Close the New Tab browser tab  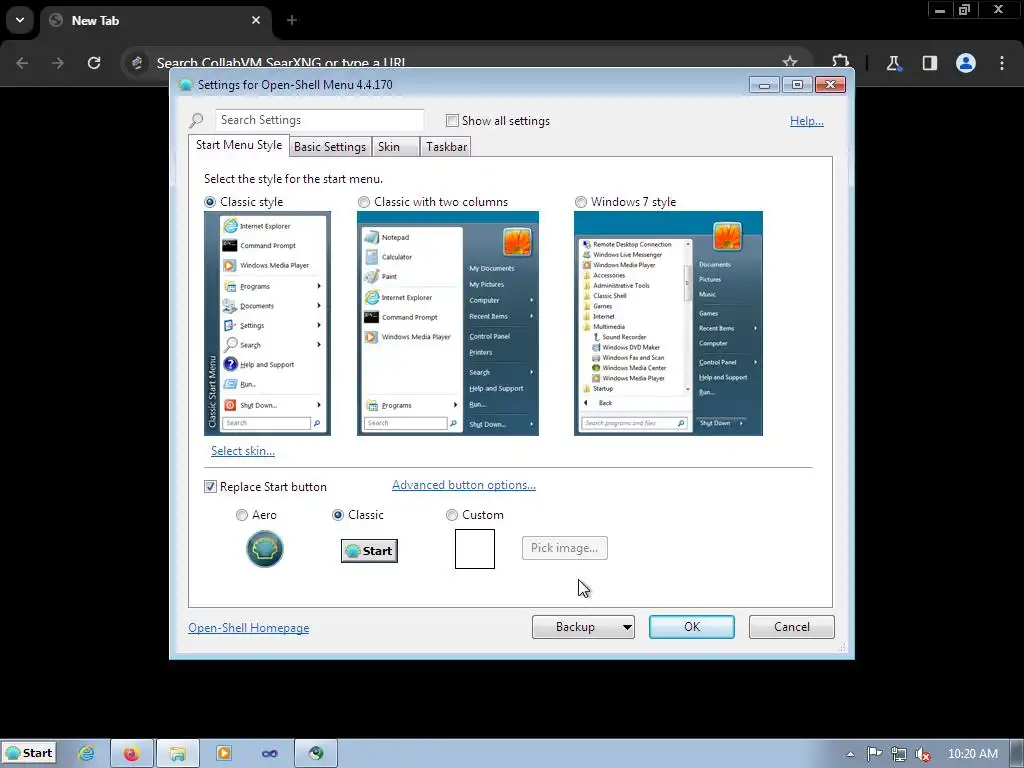256,20
